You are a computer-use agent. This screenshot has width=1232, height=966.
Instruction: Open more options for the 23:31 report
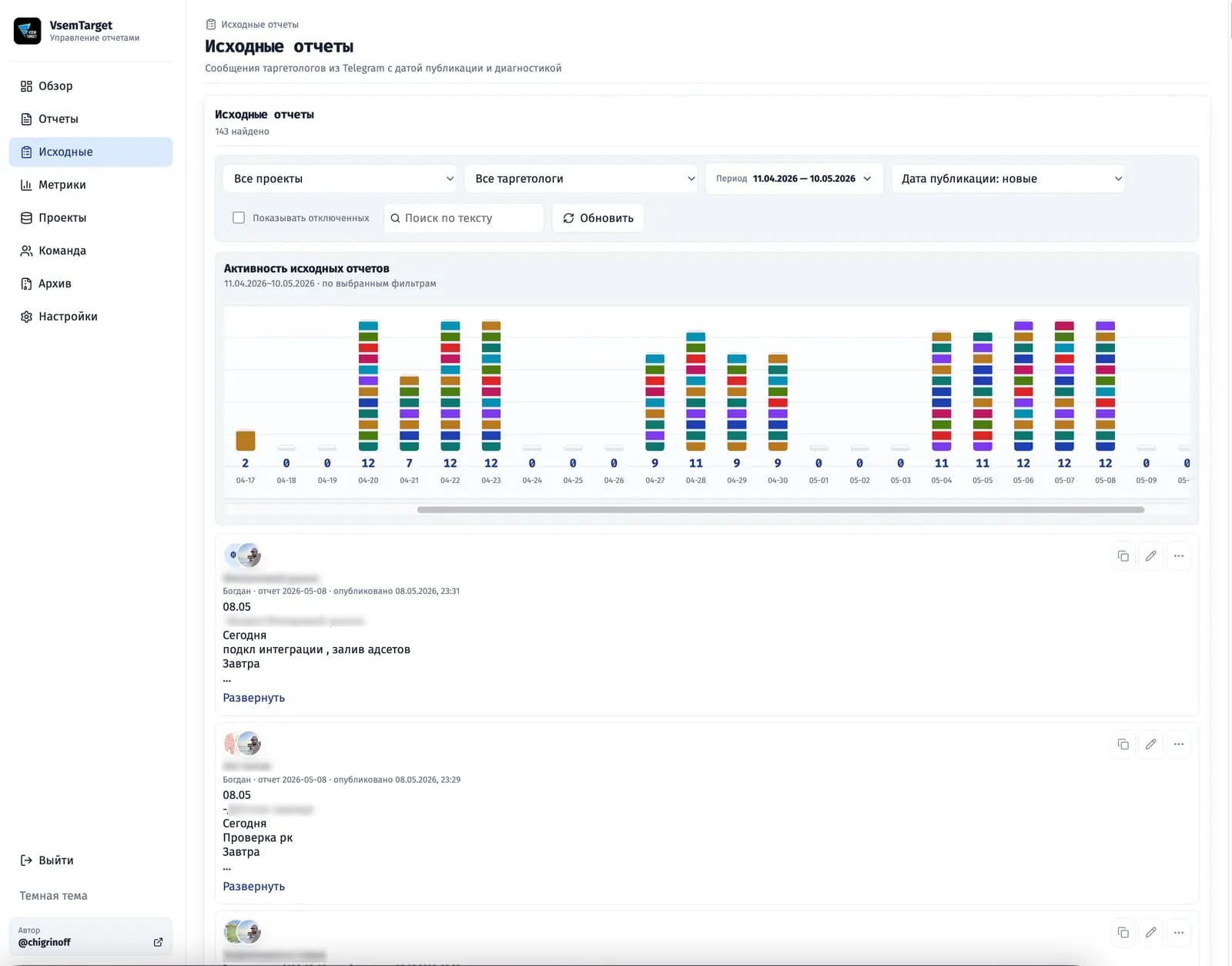(x=1179, y=556)
